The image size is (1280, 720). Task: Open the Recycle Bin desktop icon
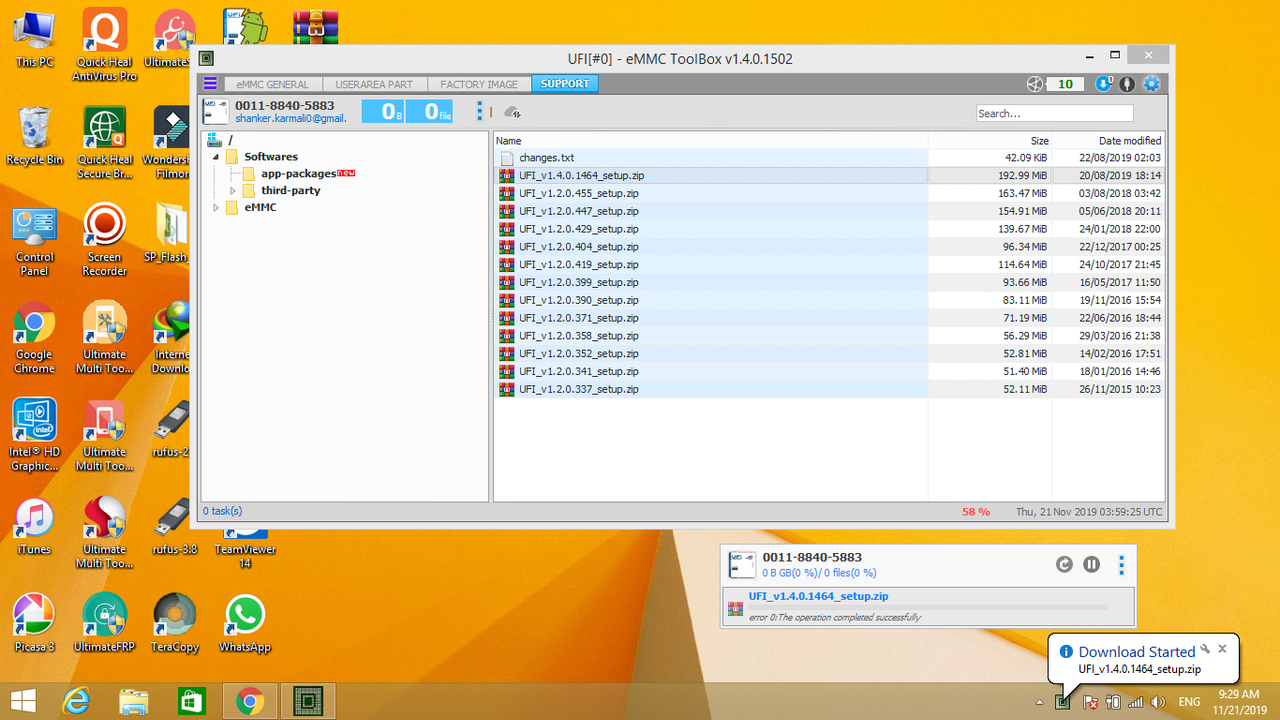(x=34, y=136)
